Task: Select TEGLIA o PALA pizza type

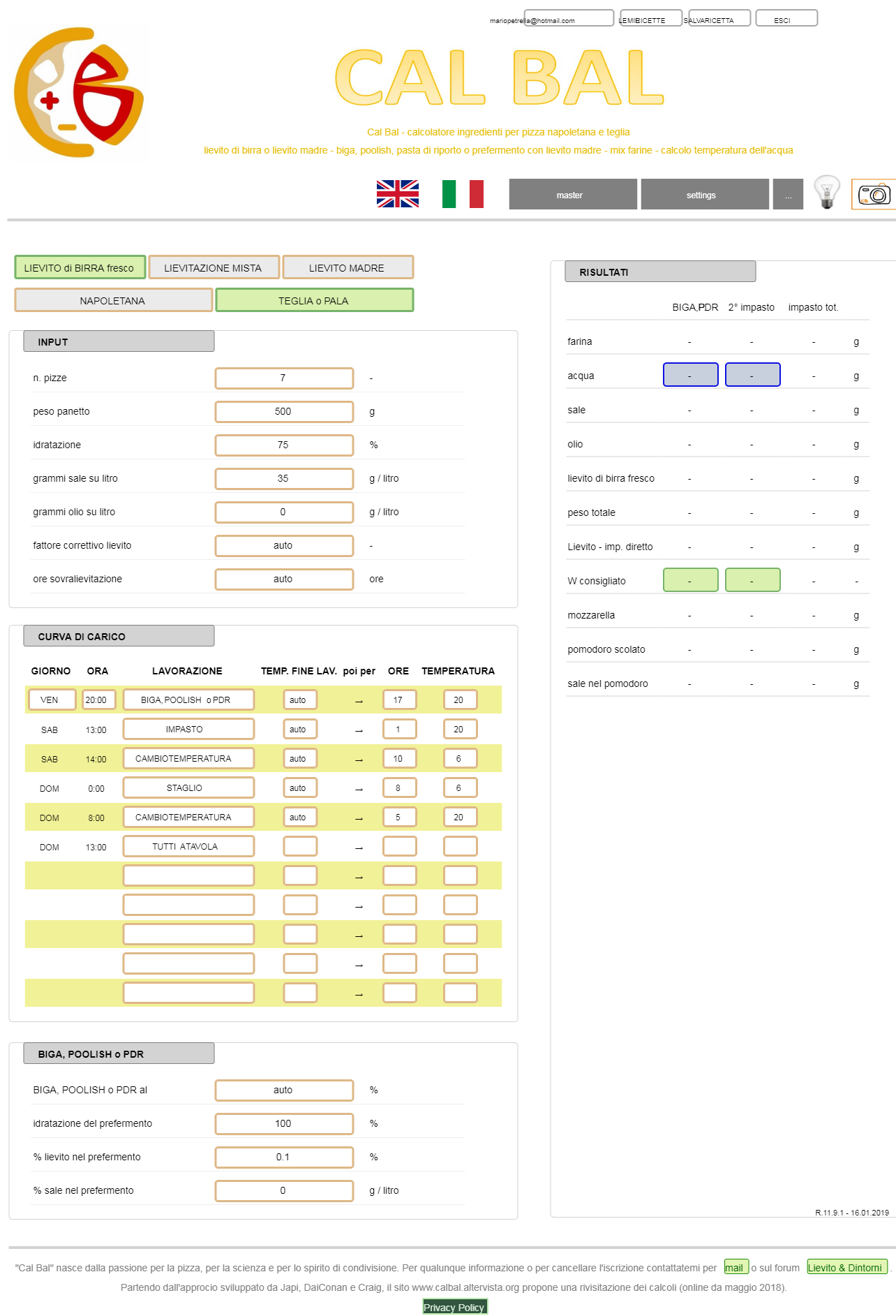Action: click(x=315, y=300)
